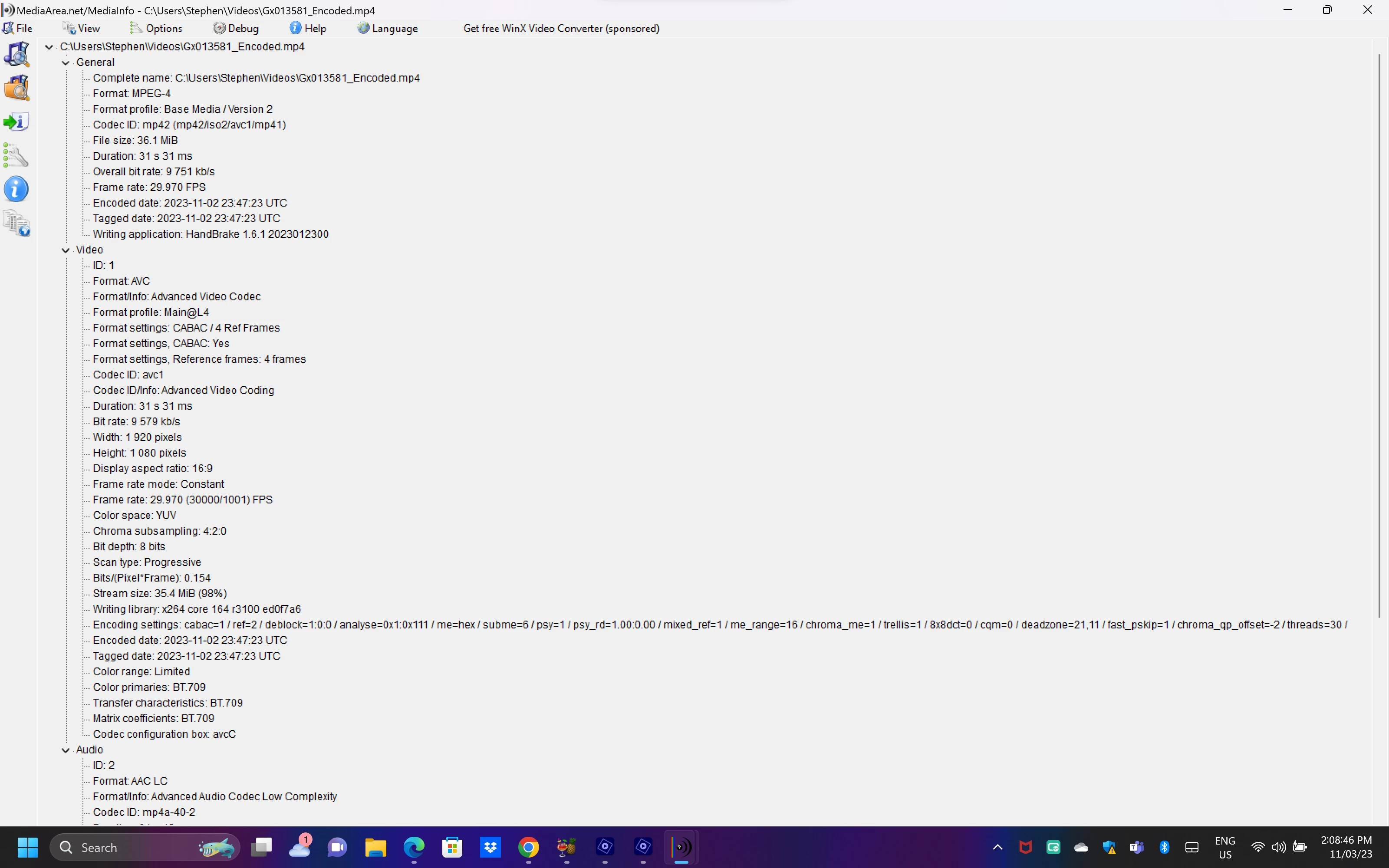Collapse the Video section
This screenshot has height=868, width=1389.
pos(66,250)
